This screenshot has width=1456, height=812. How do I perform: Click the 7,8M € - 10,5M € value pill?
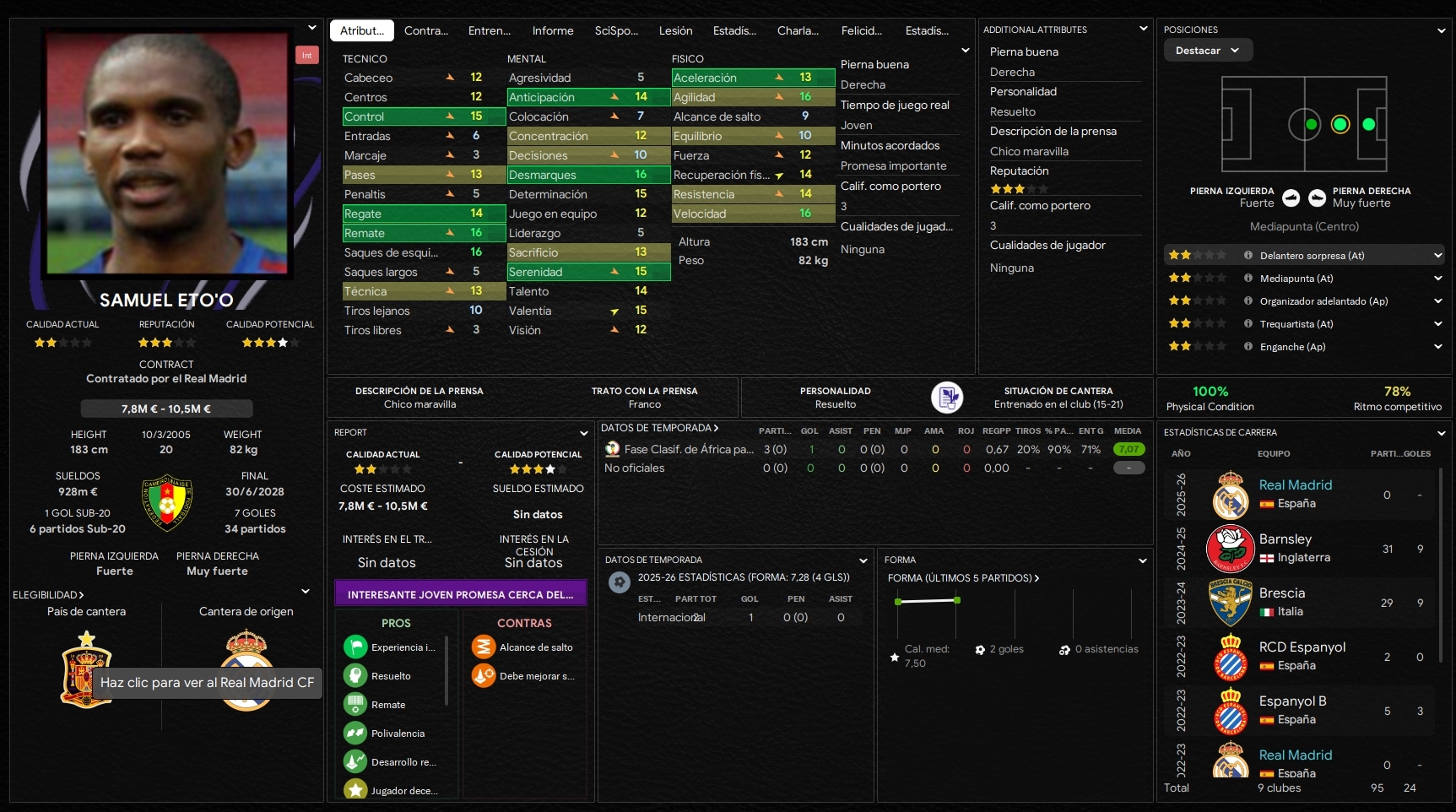tap(166, 409)
